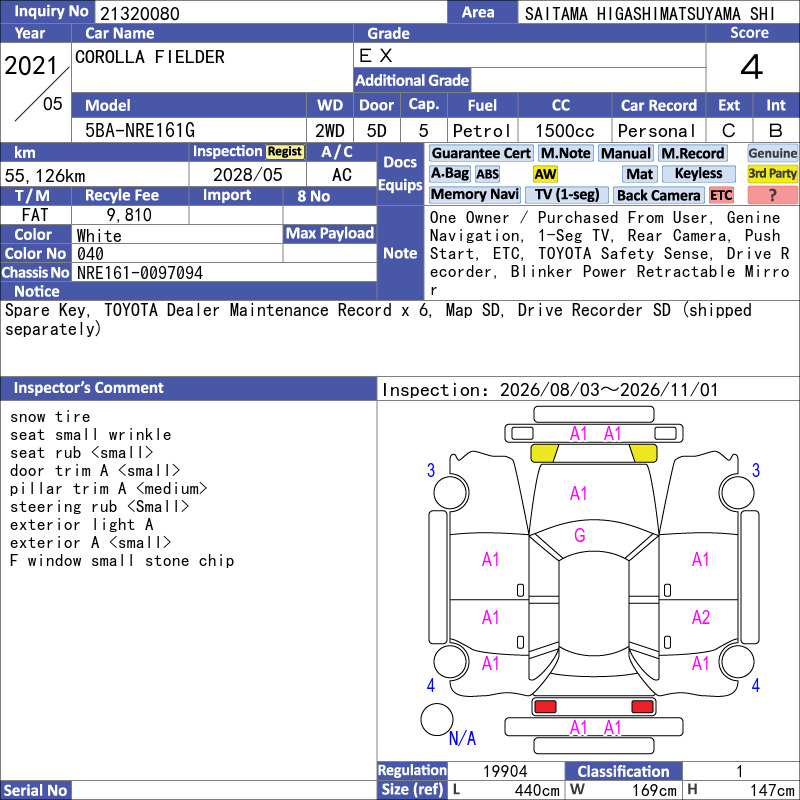This screenshot has height=800, width=800.
Task: Select the car name COROLLA FIELDER
Action: [149, 57]
